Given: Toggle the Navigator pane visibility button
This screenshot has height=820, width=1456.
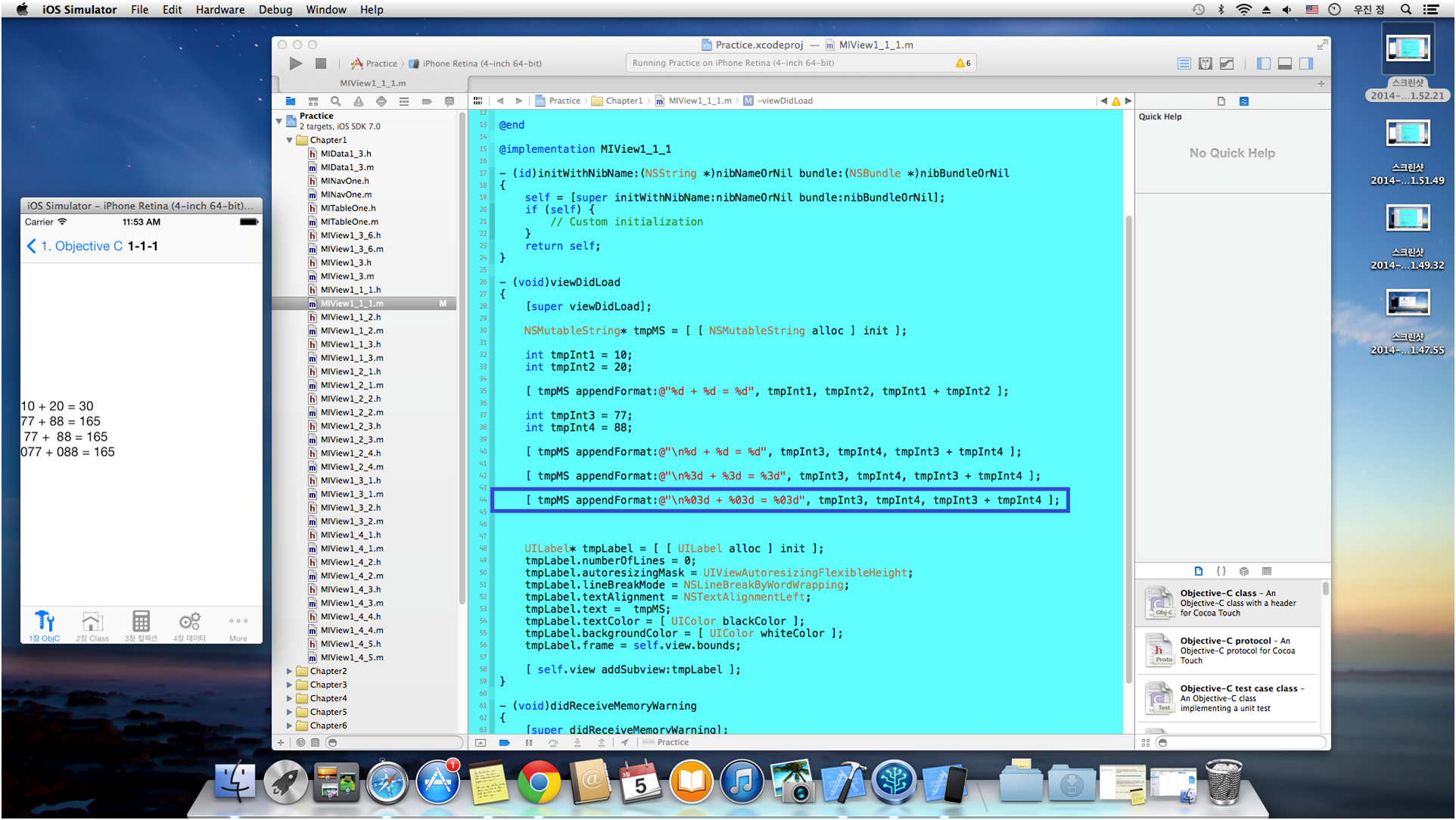Looking at the screenshot, I should pyautogui.click(x=1264, y=64).
